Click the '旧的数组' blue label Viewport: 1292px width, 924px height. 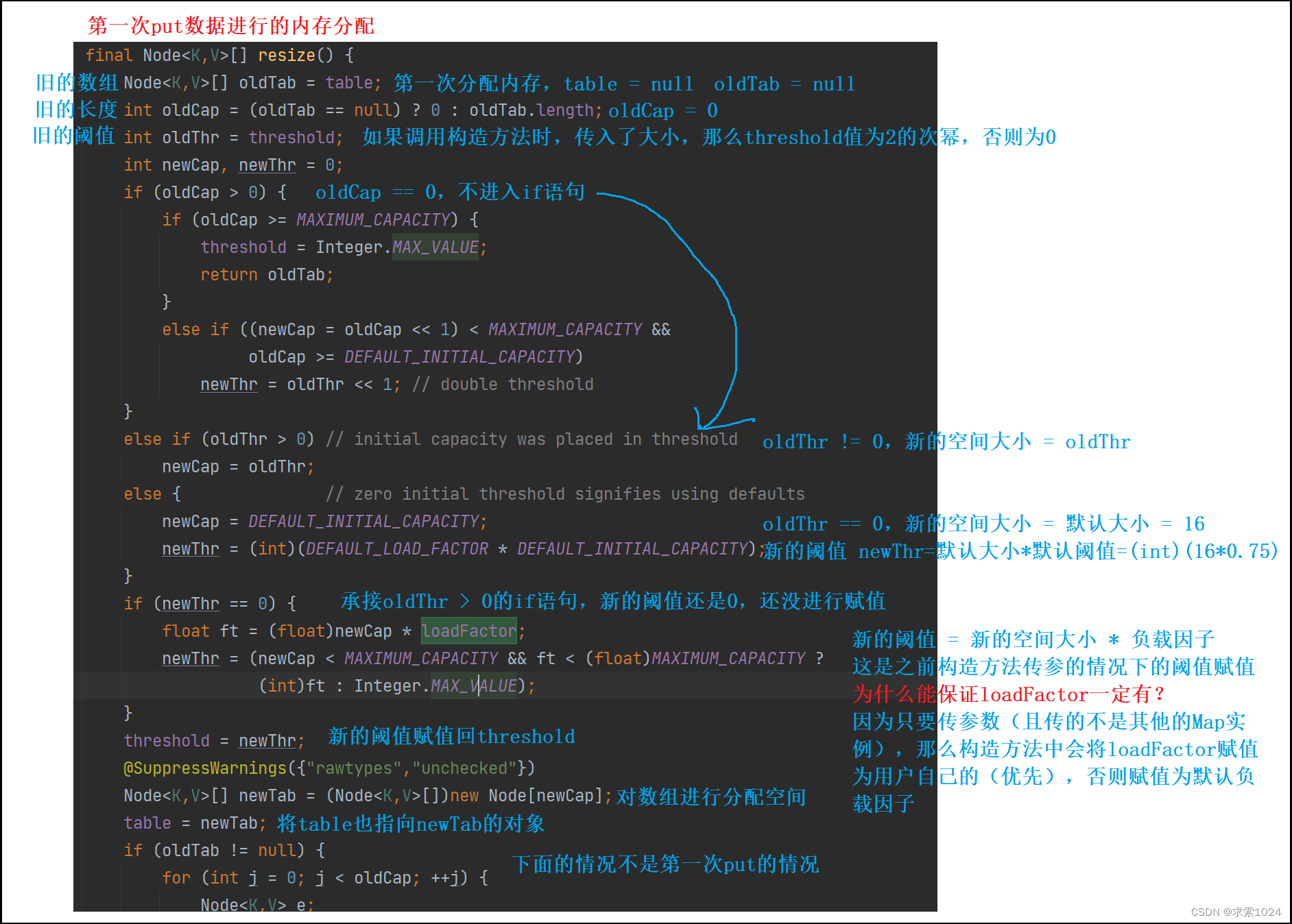[x=77, y=82]
